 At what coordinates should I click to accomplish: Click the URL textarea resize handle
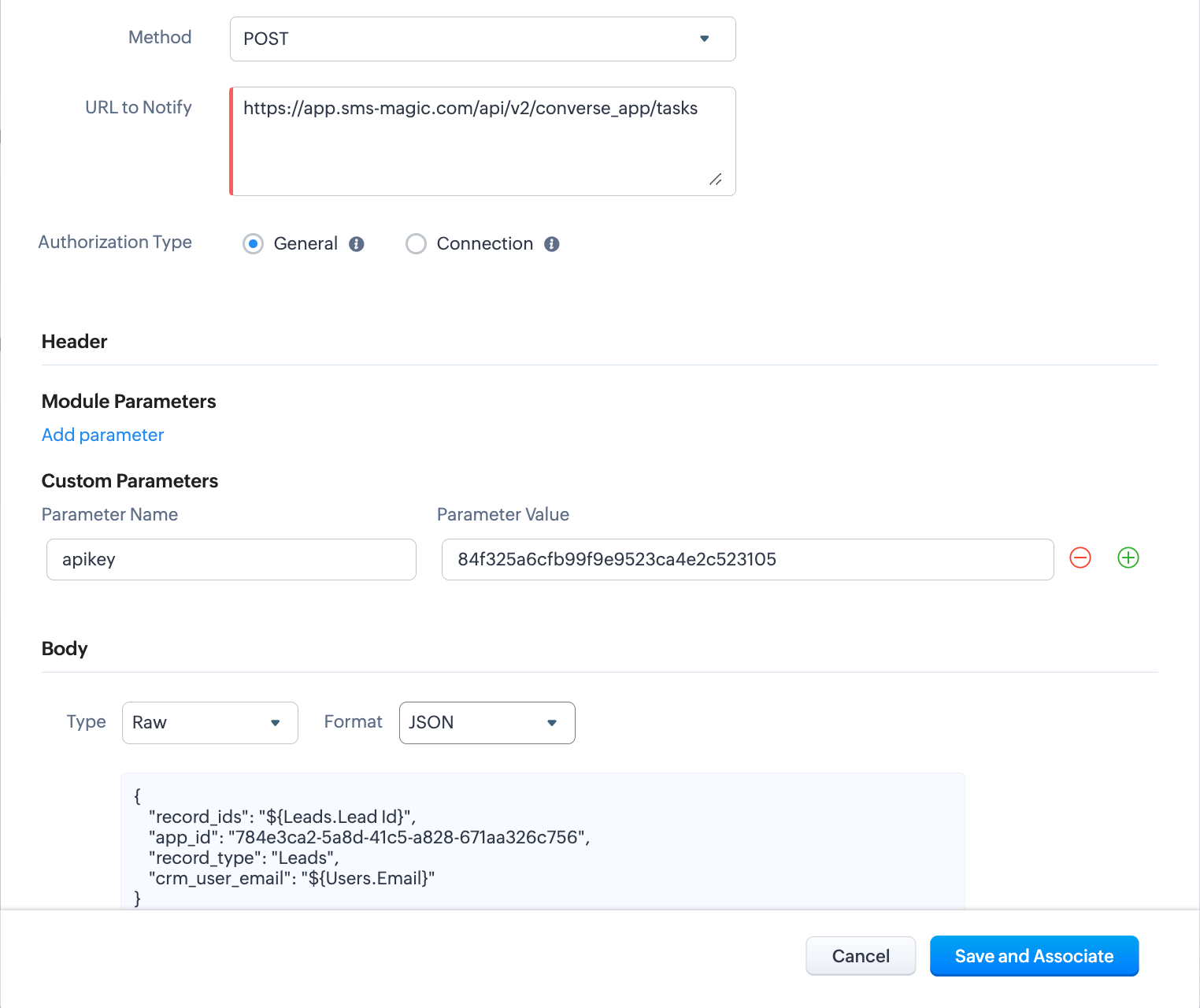[716, 180]
